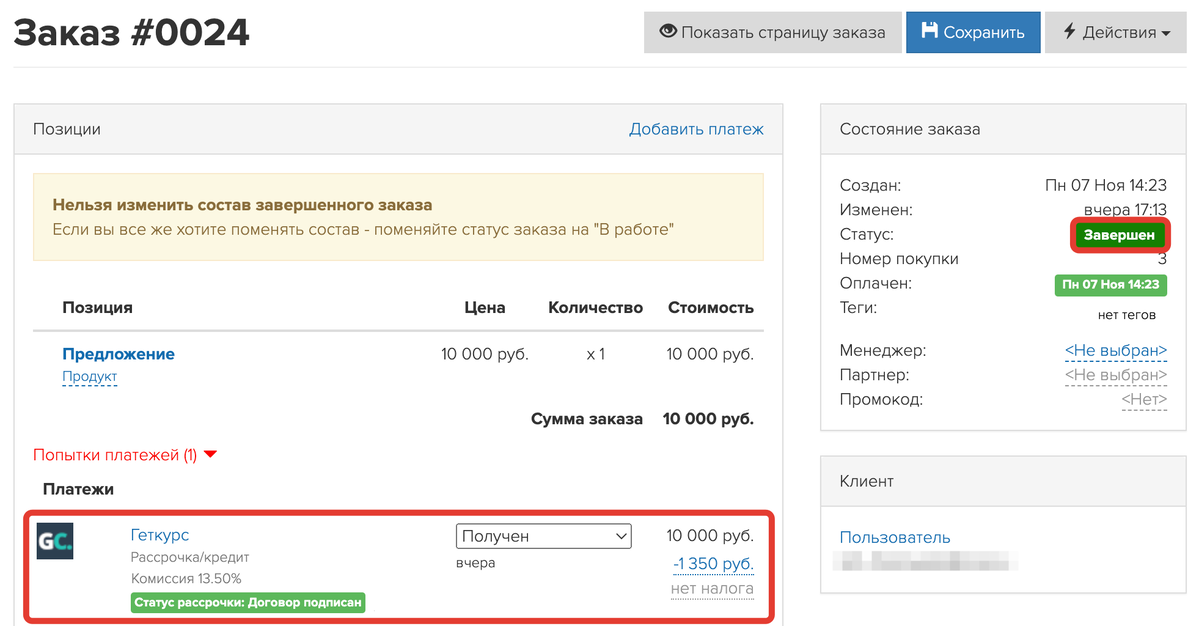Click the Комиссия 13.50% text
Image resolution: width=1199 pixels, height=626 pixels.
click(186, 579)
